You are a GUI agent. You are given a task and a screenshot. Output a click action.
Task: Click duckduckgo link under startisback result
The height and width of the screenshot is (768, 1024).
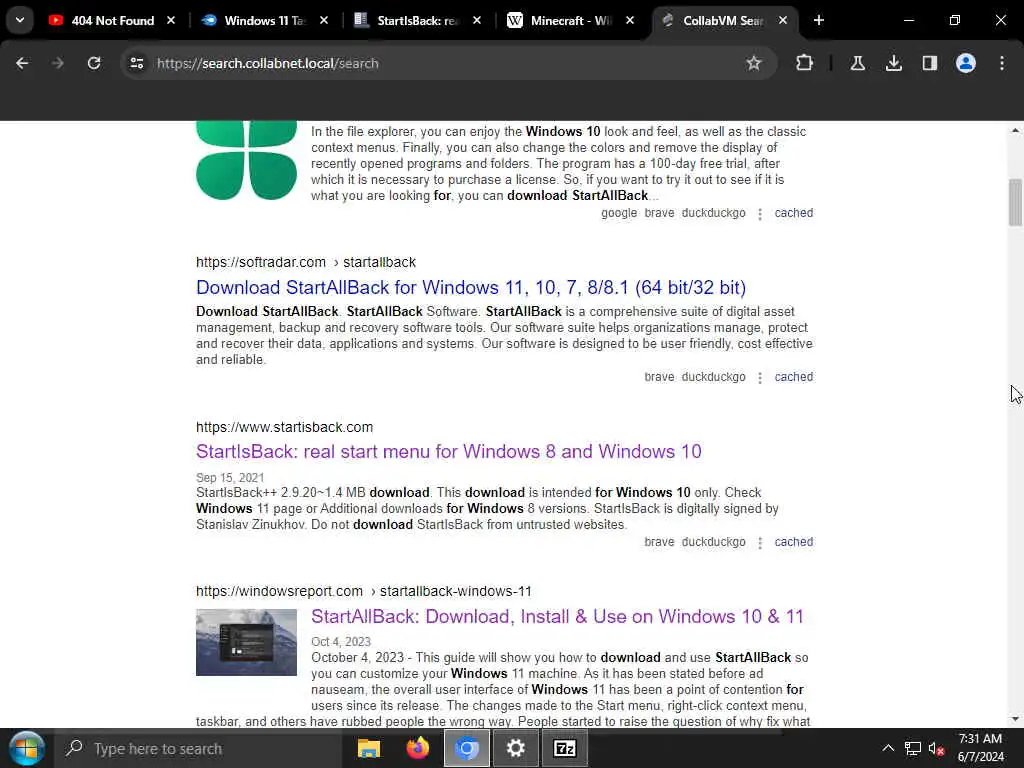(713, 542)
